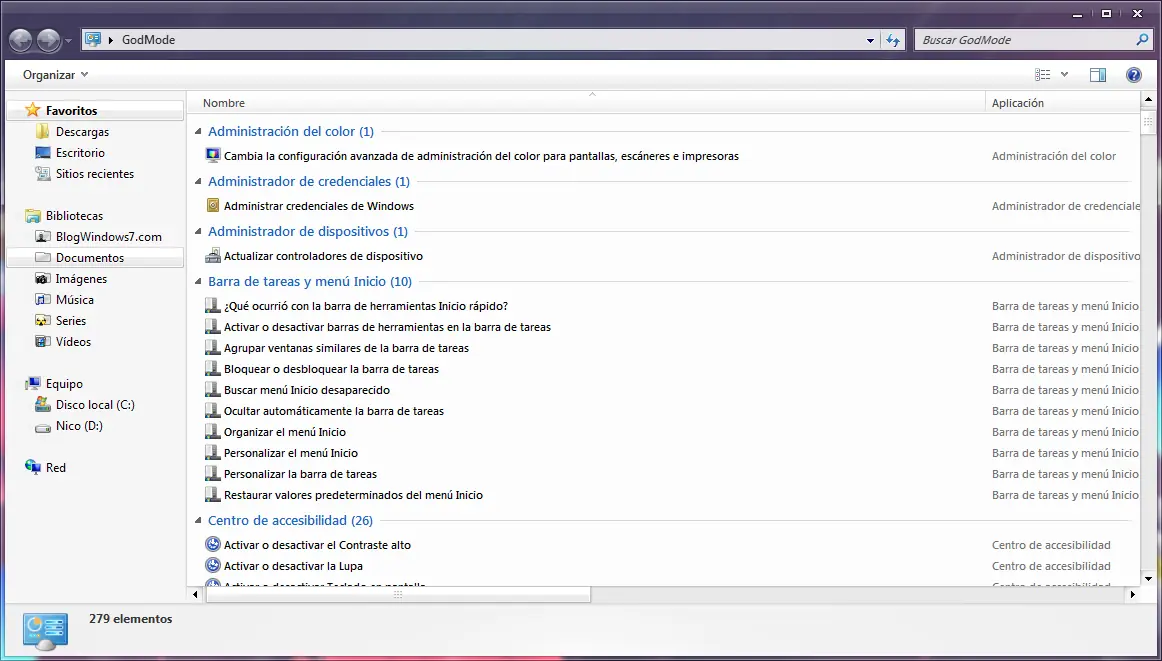Collapse the Administrador de credenciales group
This screenshot has width=1162, height=661.
coord(198,182)
